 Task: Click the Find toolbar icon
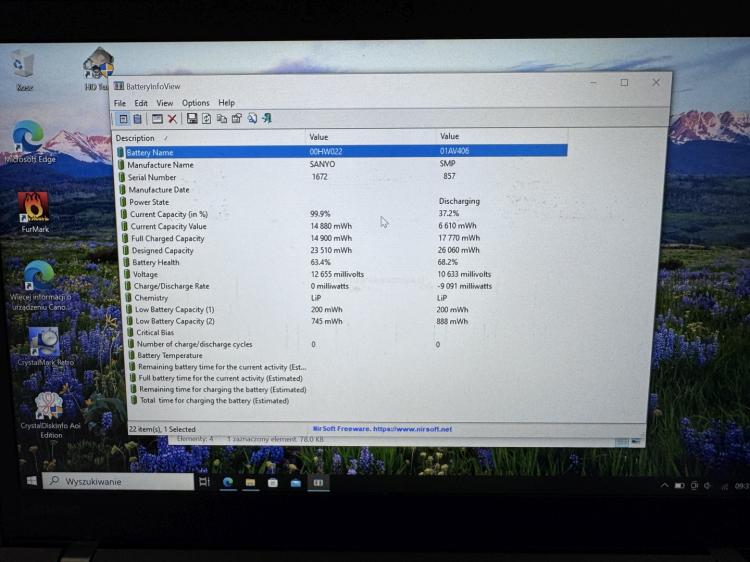coord(252,119)
